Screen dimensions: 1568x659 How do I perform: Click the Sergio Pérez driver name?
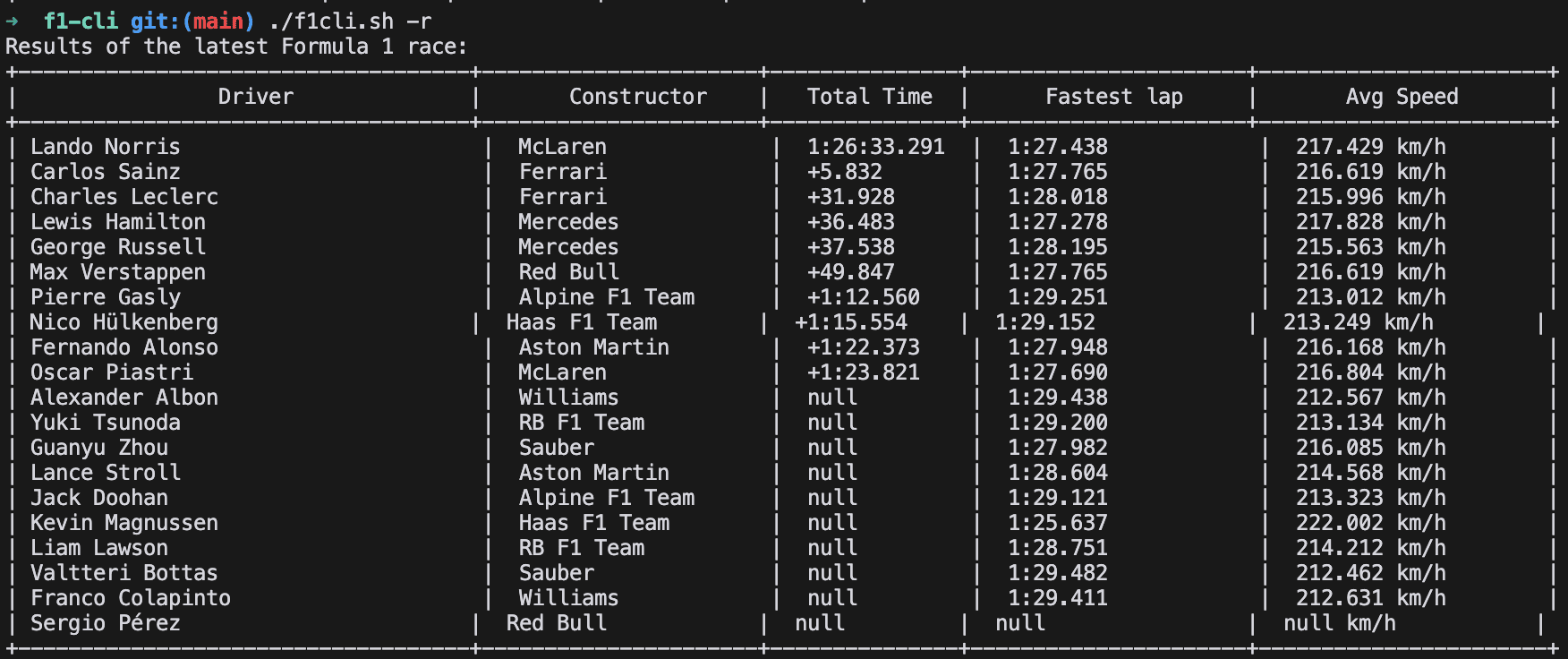(106, 623)
